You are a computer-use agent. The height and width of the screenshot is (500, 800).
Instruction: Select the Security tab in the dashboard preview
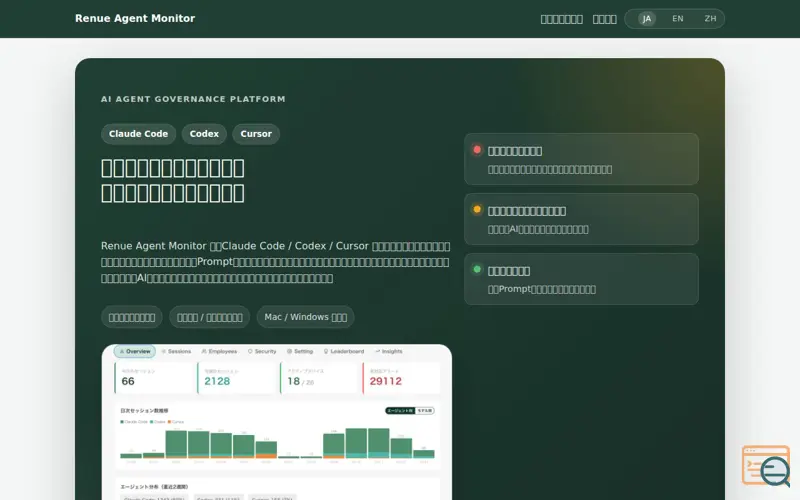click(x=262, y=352)
